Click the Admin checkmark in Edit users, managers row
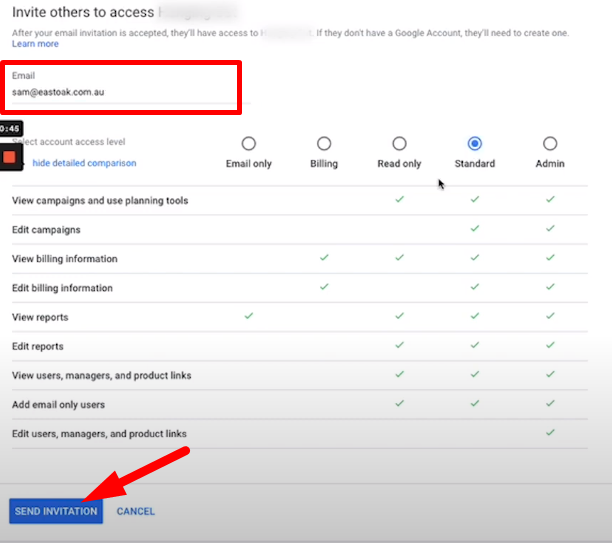The image size is (612, 543). click(x=550, y=432)
